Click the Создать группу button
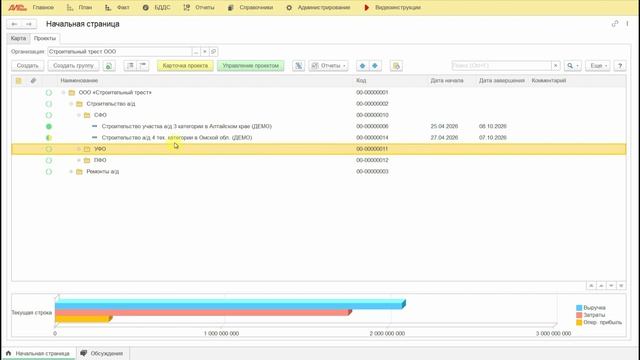Viewport: 640px width, 360px height. [x=73, y=66]
